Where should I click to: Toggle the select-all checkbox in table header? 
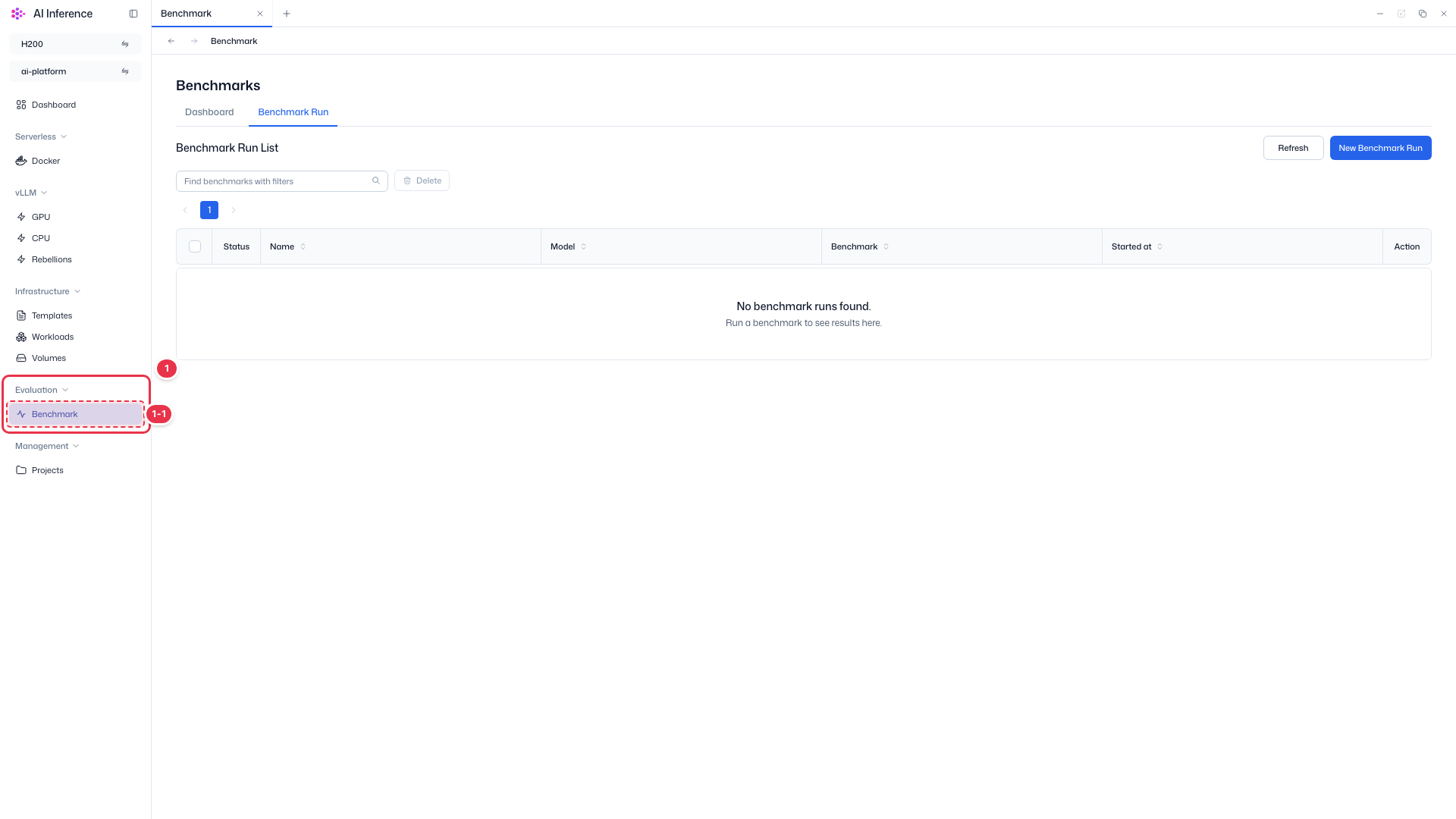coord(195,246)
